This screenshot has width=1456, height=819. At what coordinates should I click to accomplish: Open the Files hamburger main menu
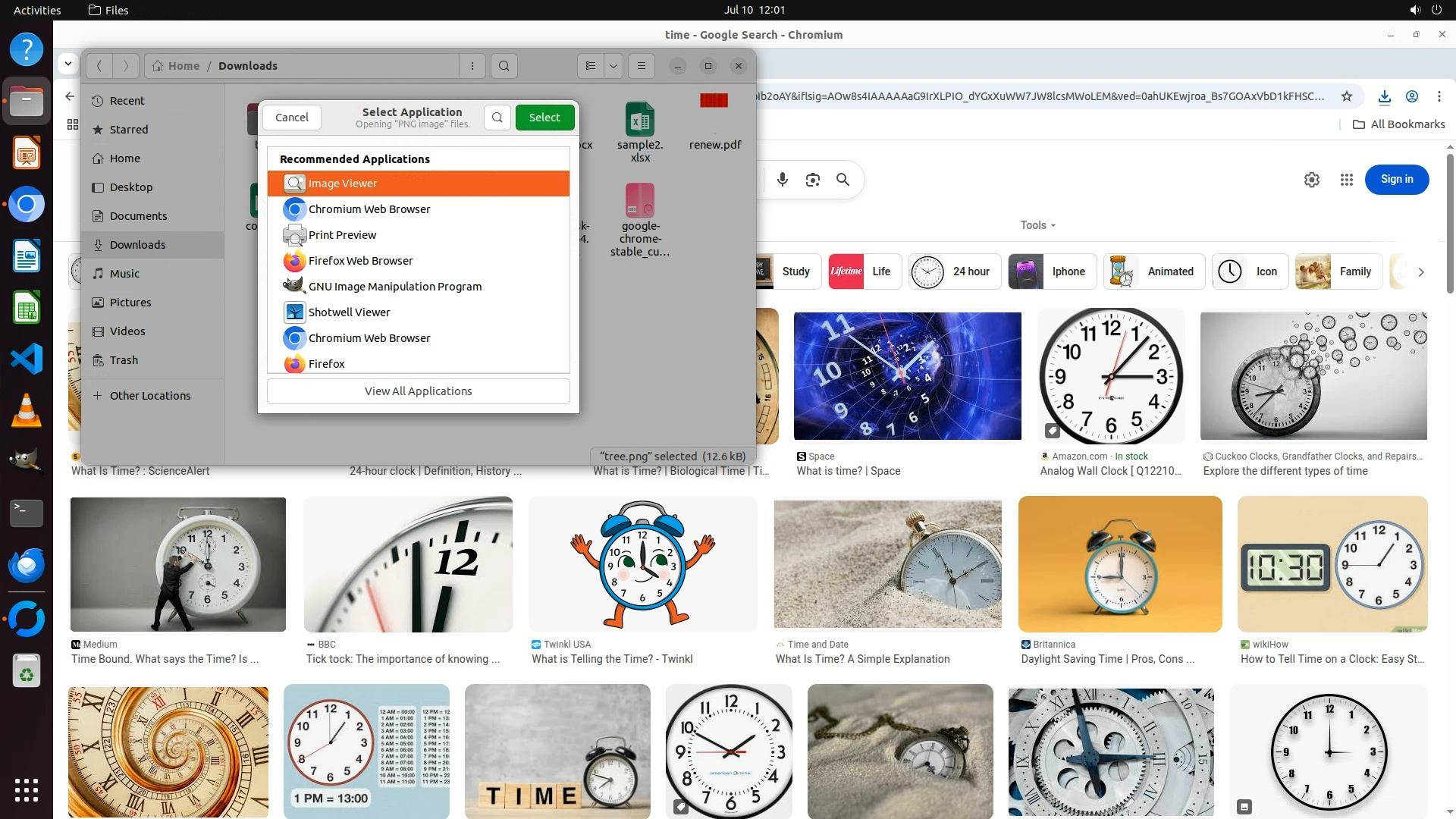click(642, 66)
